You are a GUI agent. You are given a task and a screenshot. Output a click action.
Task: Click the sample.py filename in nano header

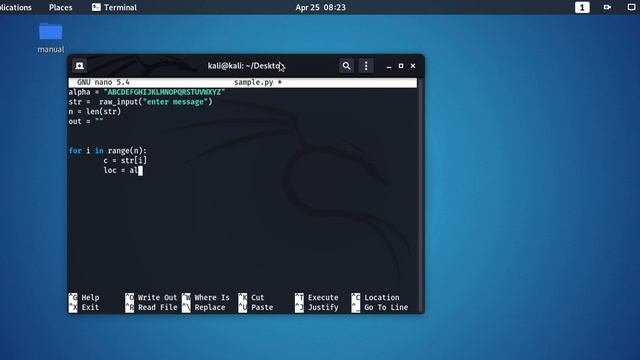pyautogui.click(x=253, y=82)
